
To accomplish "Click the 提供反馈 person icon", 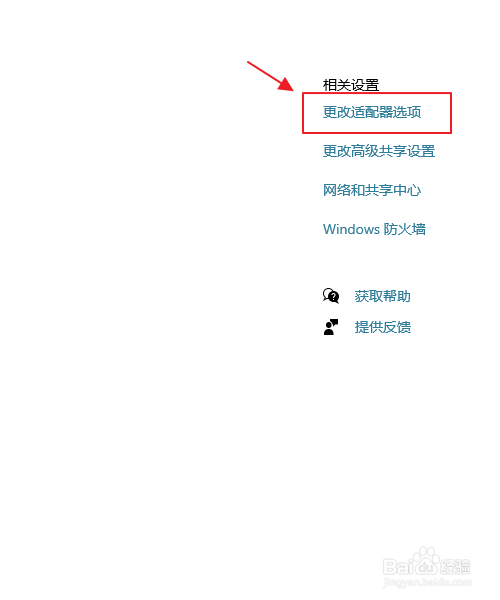I will [331, 327].
